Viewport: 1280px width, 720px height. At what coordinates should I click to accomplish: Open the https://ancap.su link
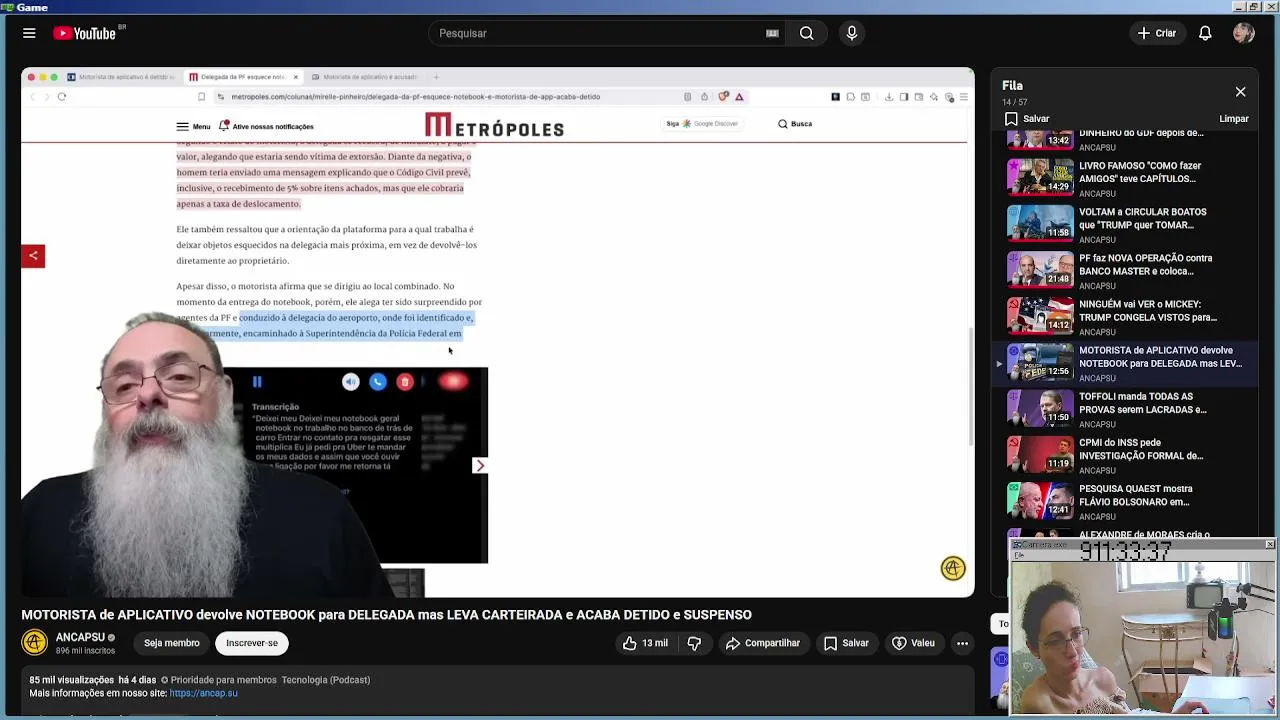tap(204, 693)
